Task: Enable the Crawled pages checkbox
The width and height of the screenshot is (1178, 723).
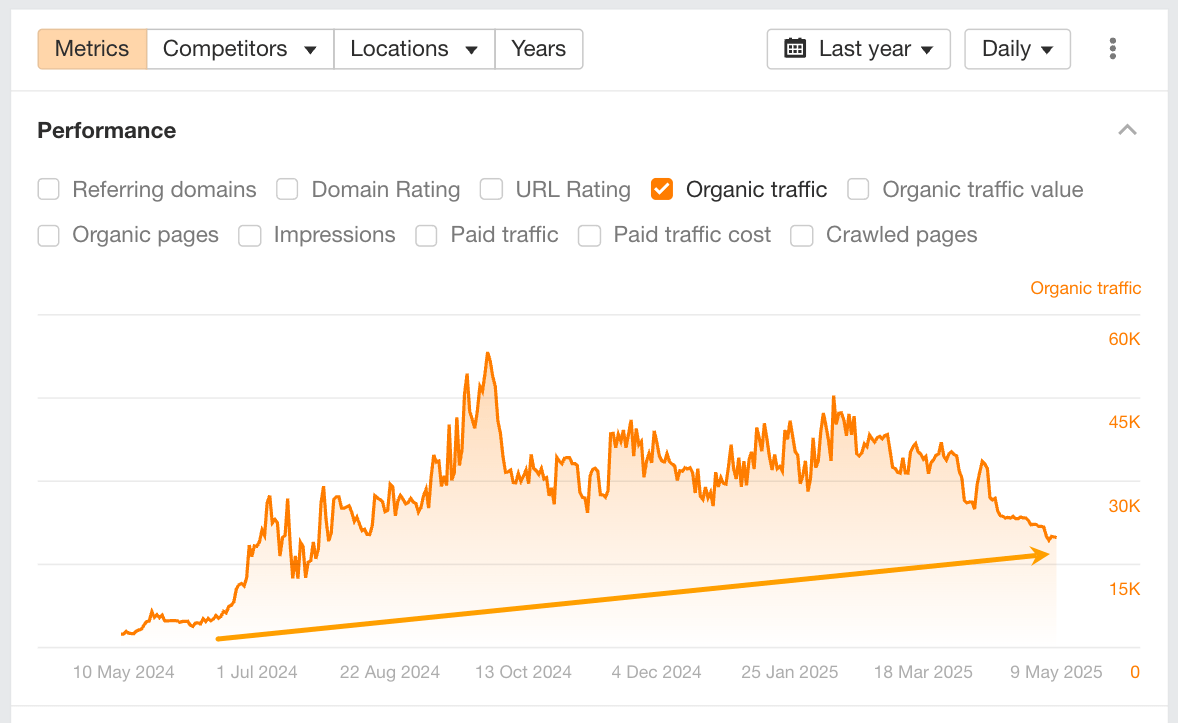Action: 802,235
